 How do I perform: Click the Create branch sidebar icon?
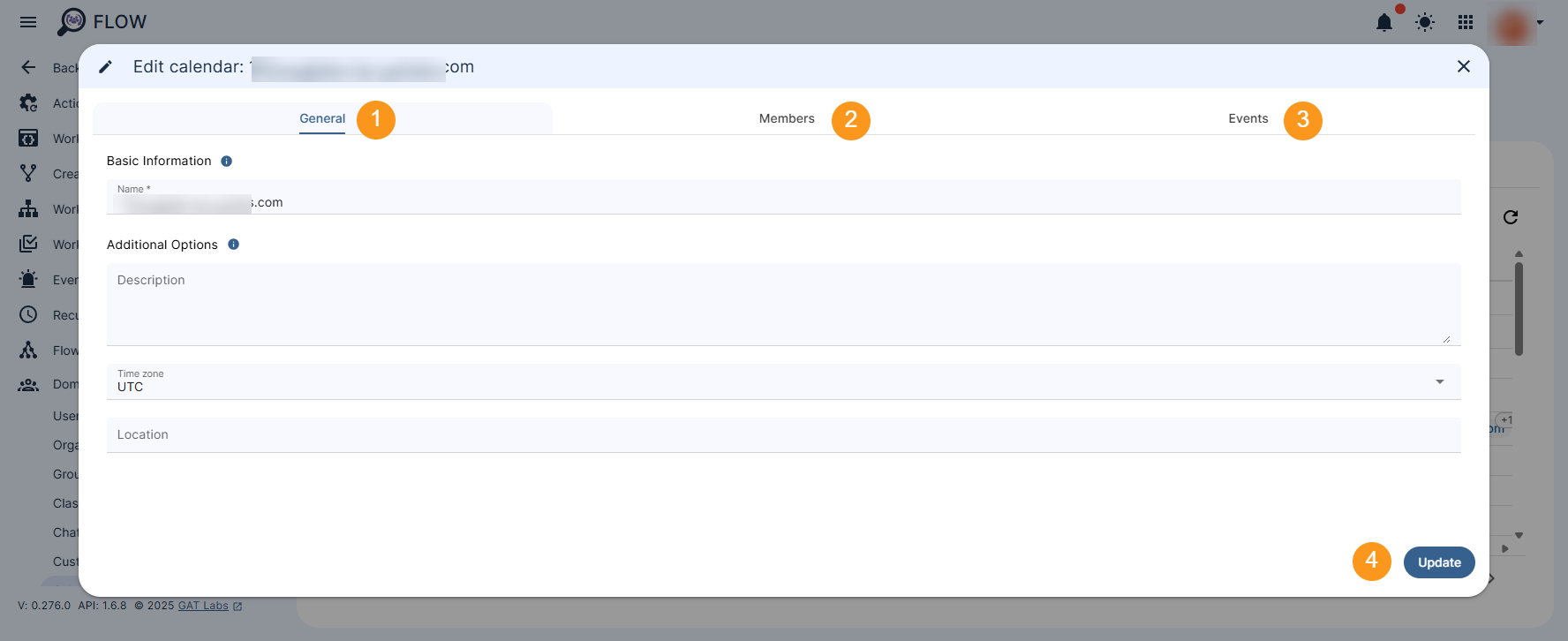click(x=28, y=173)
